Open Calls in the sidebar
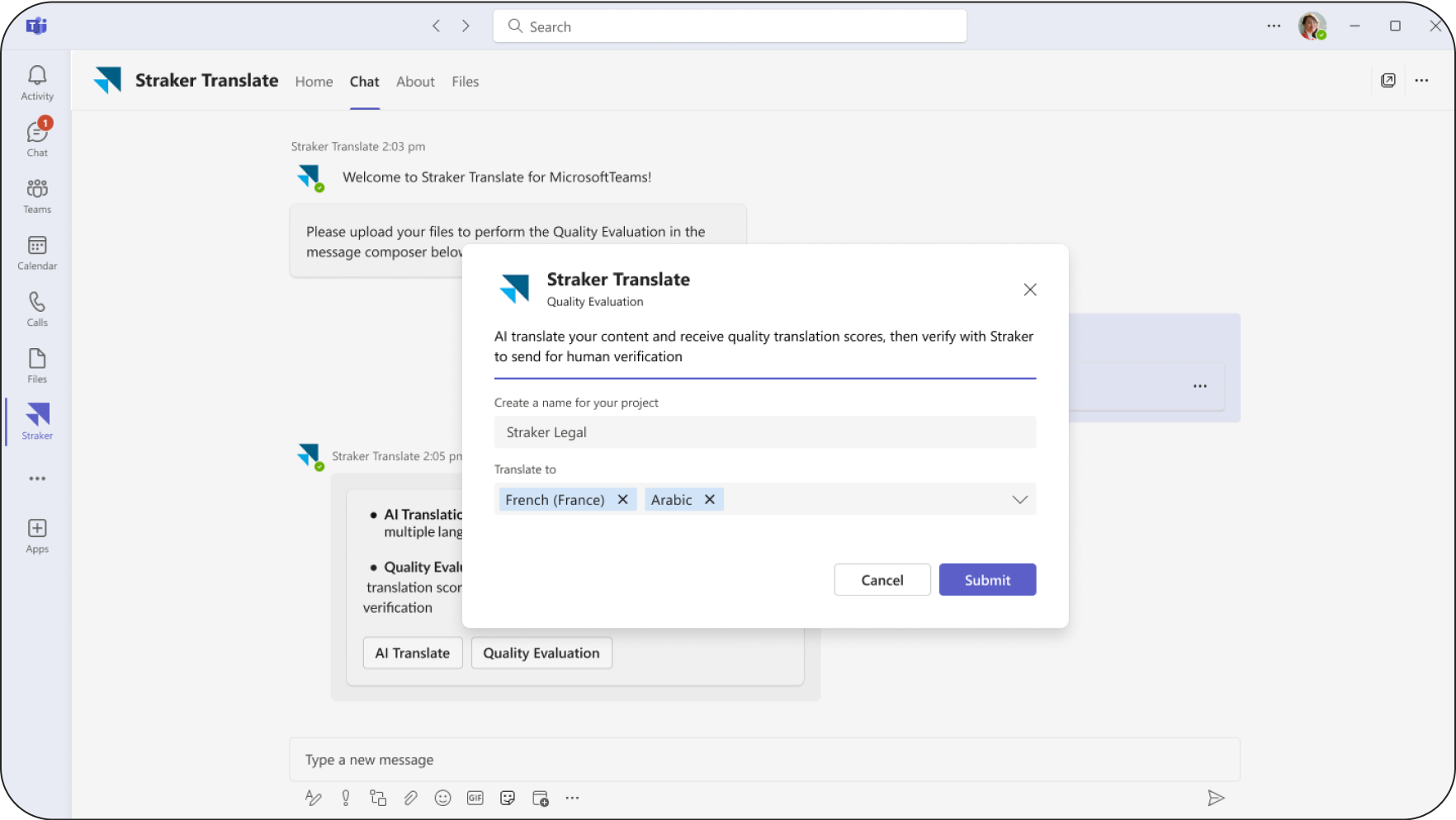 point(37,309)
